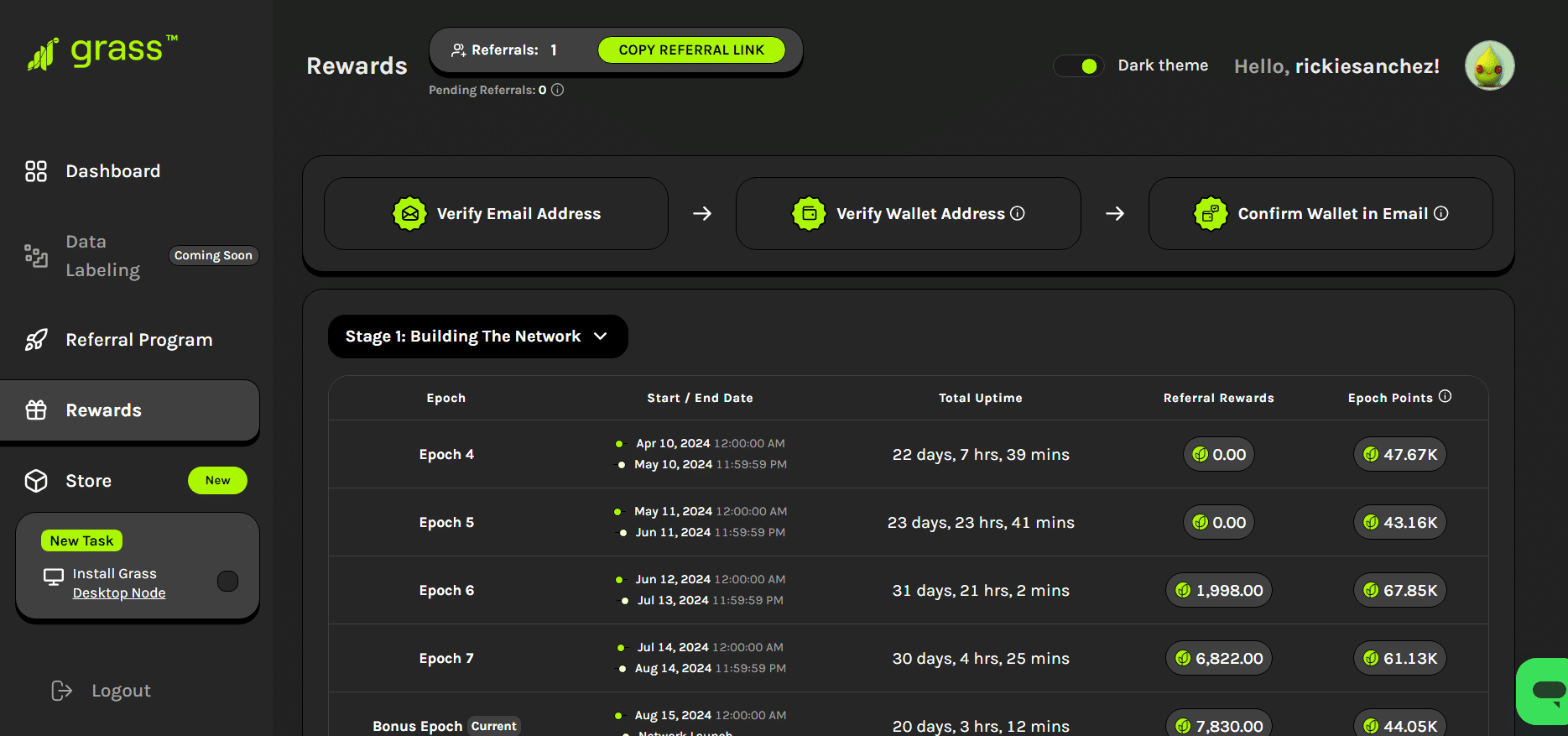This screenshot has width=1568, height=736.
Task: Click the Store box icon
Action: coord(36,481)
